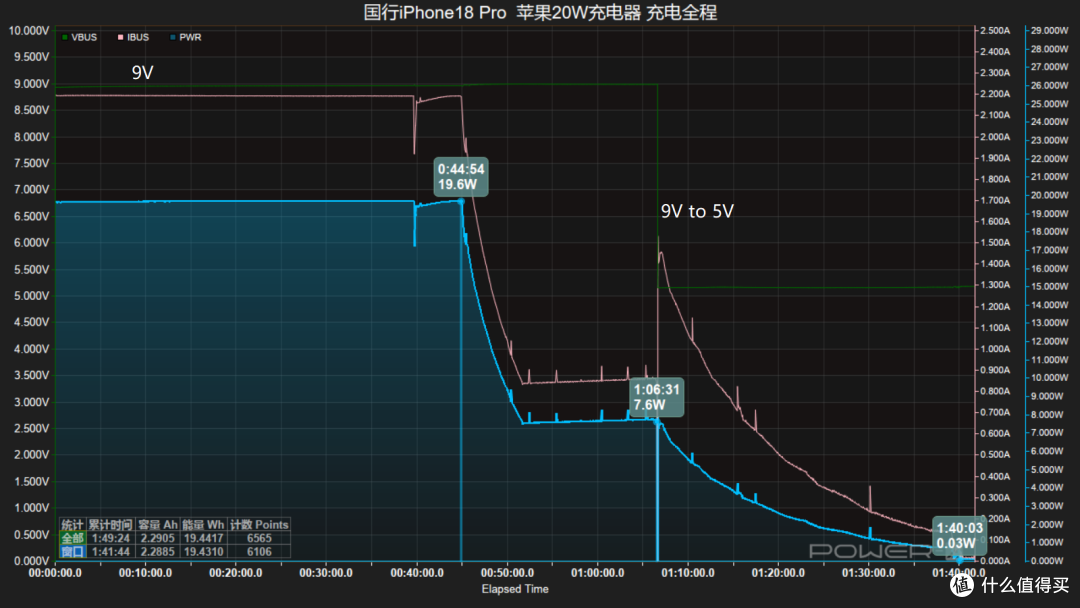Click the Elapsed Time axis label
The image size is (1080, 608).
pyautogui.click(x=515, y=589)
